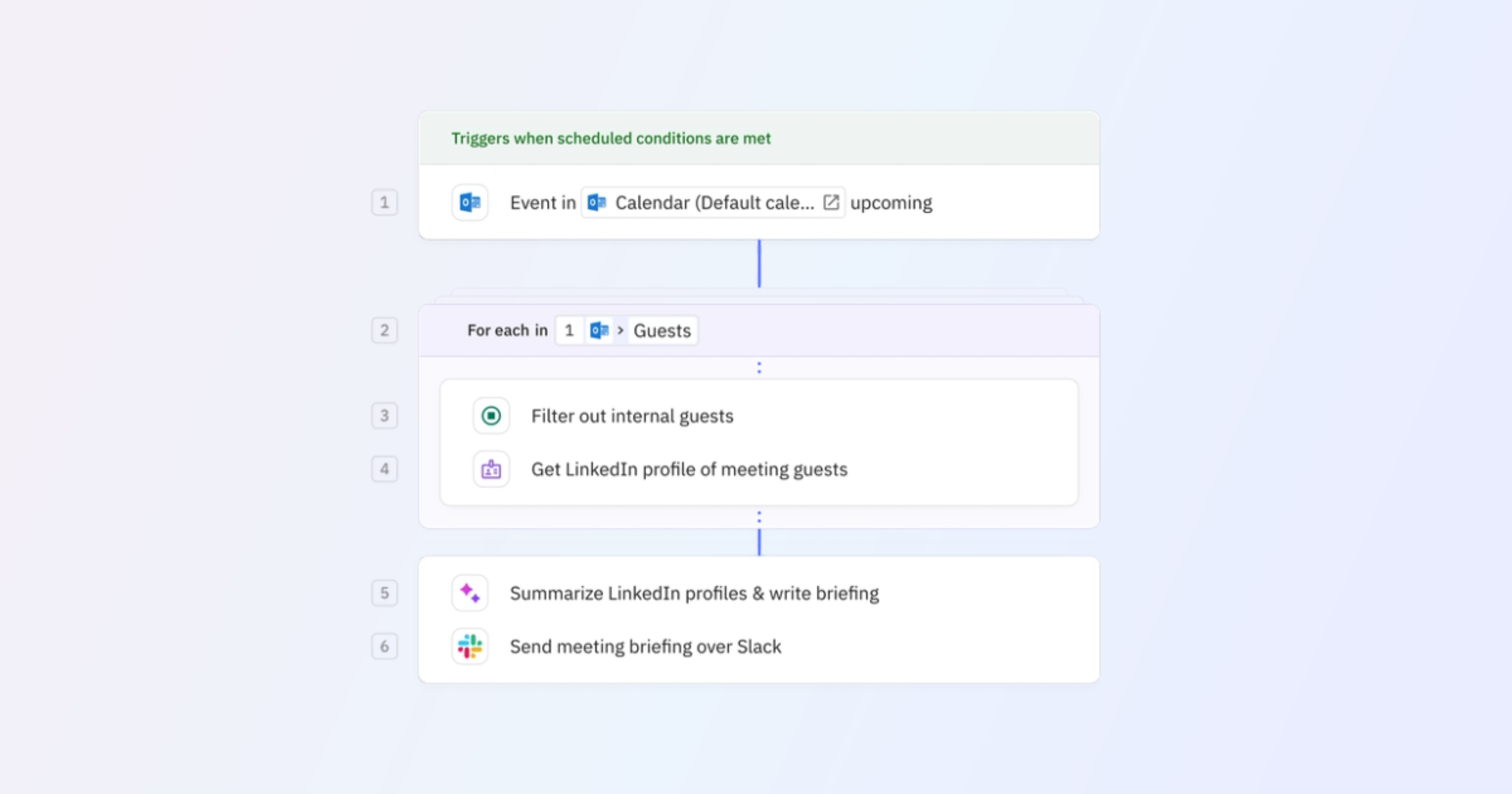Select the 'Filter out internal guests' step
This screenshot has width=1512, height=794.
point(633,416)
